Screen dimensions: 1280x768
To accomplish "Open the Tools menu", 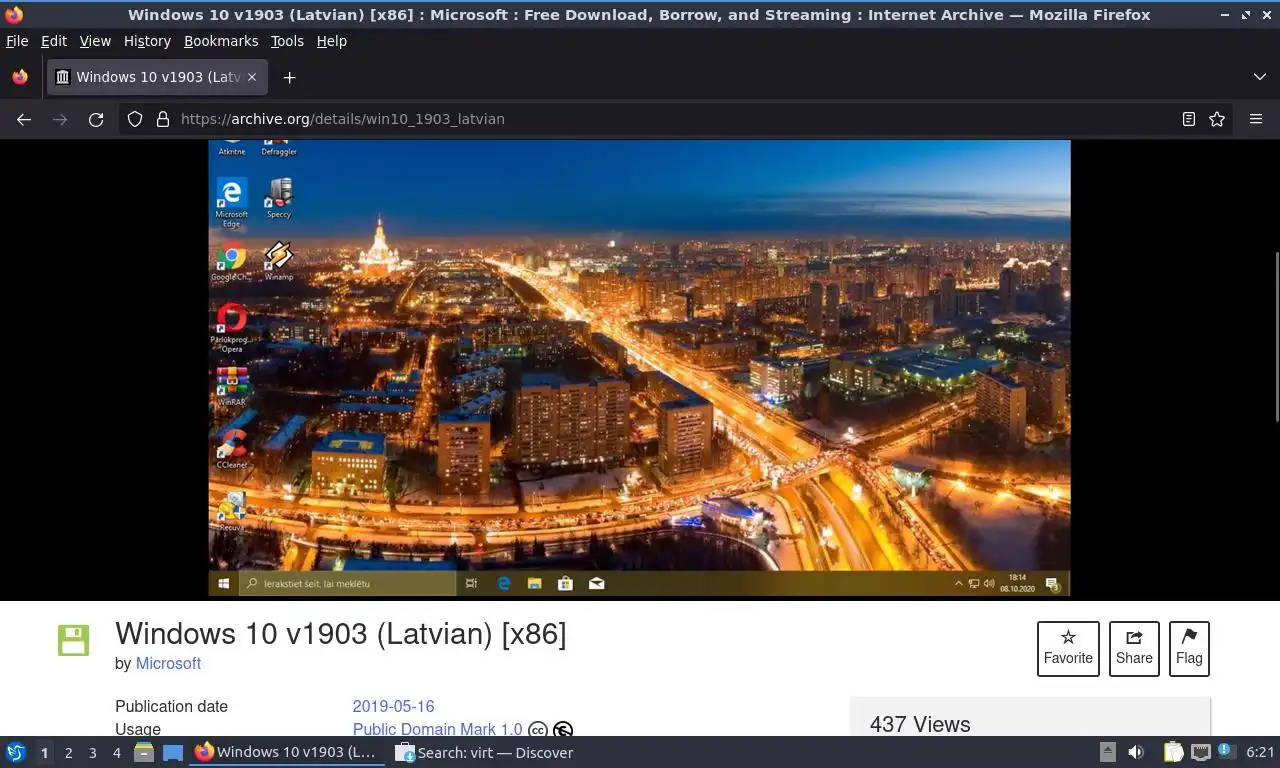I will [x=287, y=41].
